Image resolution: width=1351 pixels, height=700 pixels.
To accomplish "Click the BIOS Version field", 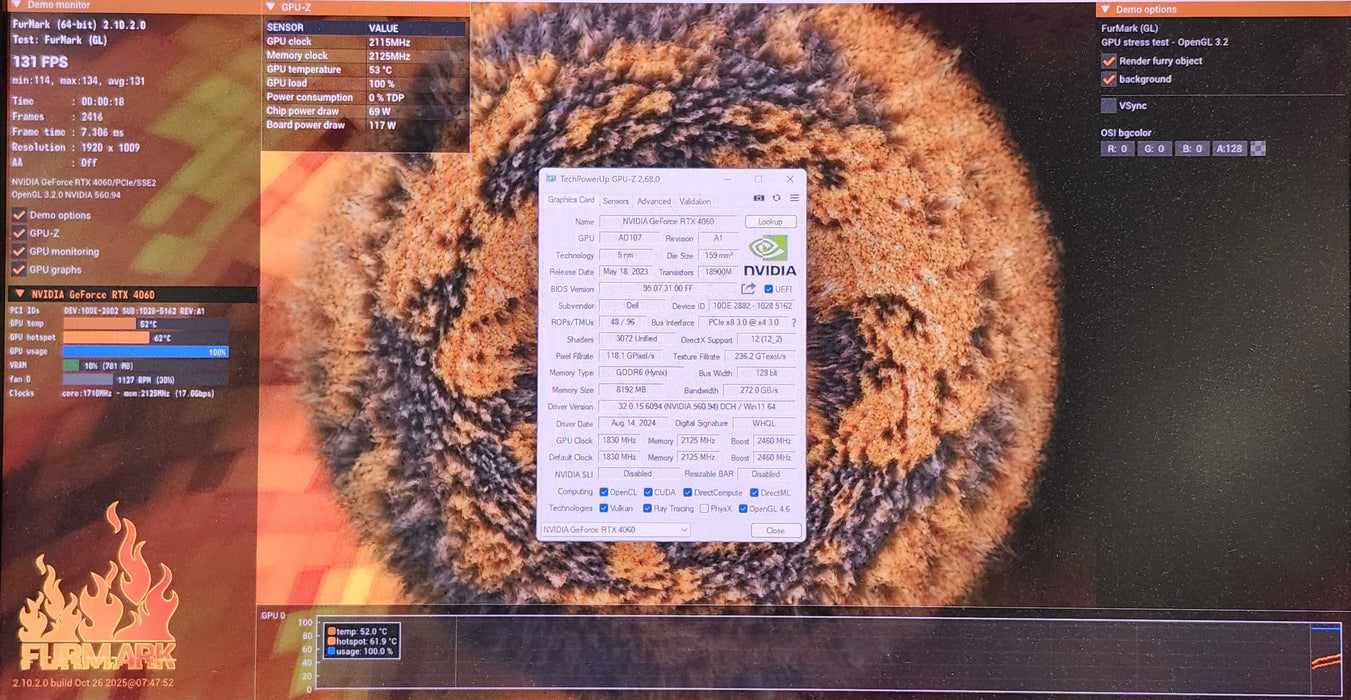I will tap(668, 289).
